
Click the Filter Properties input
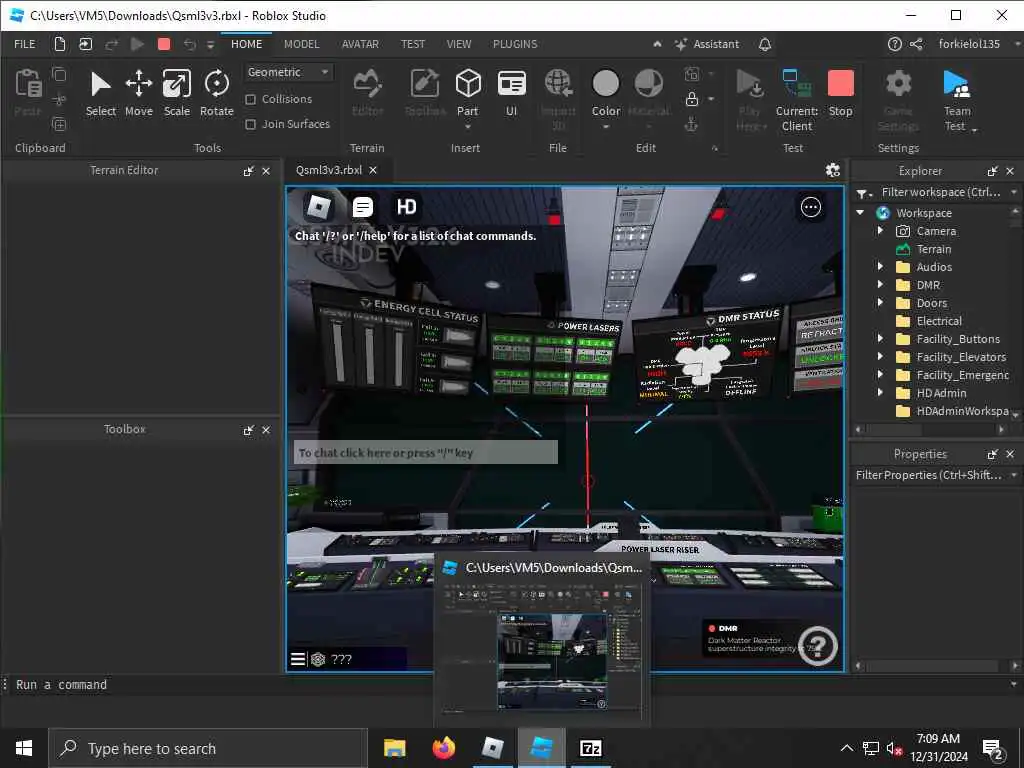(929, 475)
